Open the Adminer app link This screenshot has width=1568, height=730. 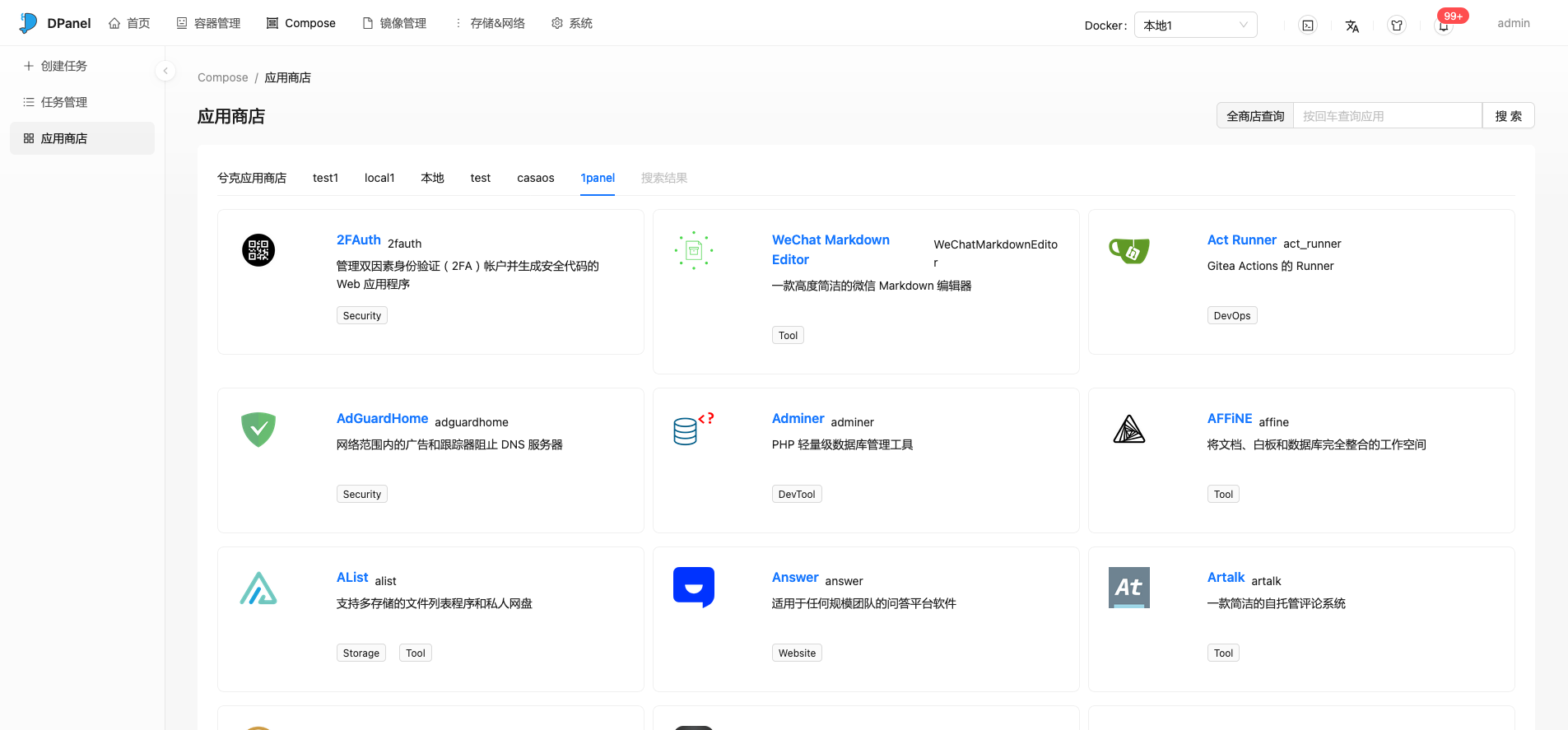[x=798, y=418]
